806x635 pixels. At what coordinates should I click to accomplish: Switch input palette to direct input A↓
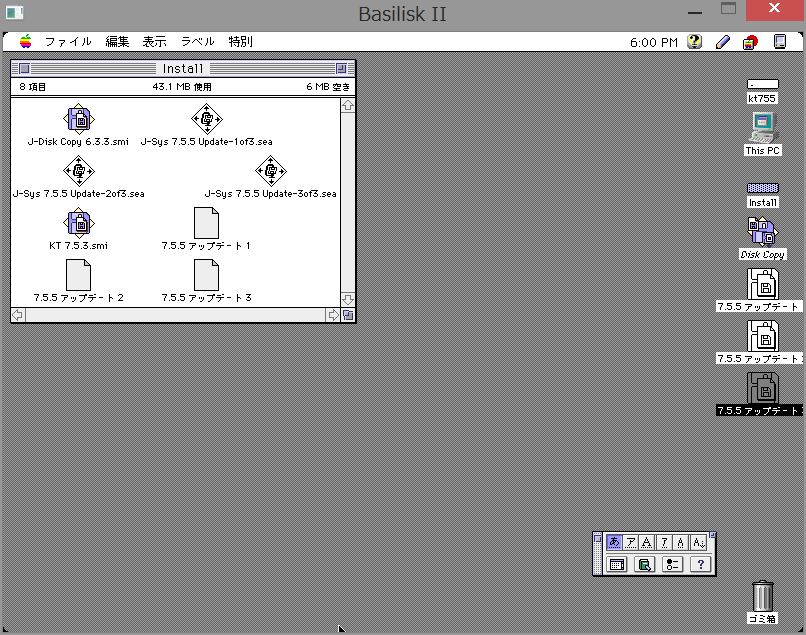pos(699,542)
